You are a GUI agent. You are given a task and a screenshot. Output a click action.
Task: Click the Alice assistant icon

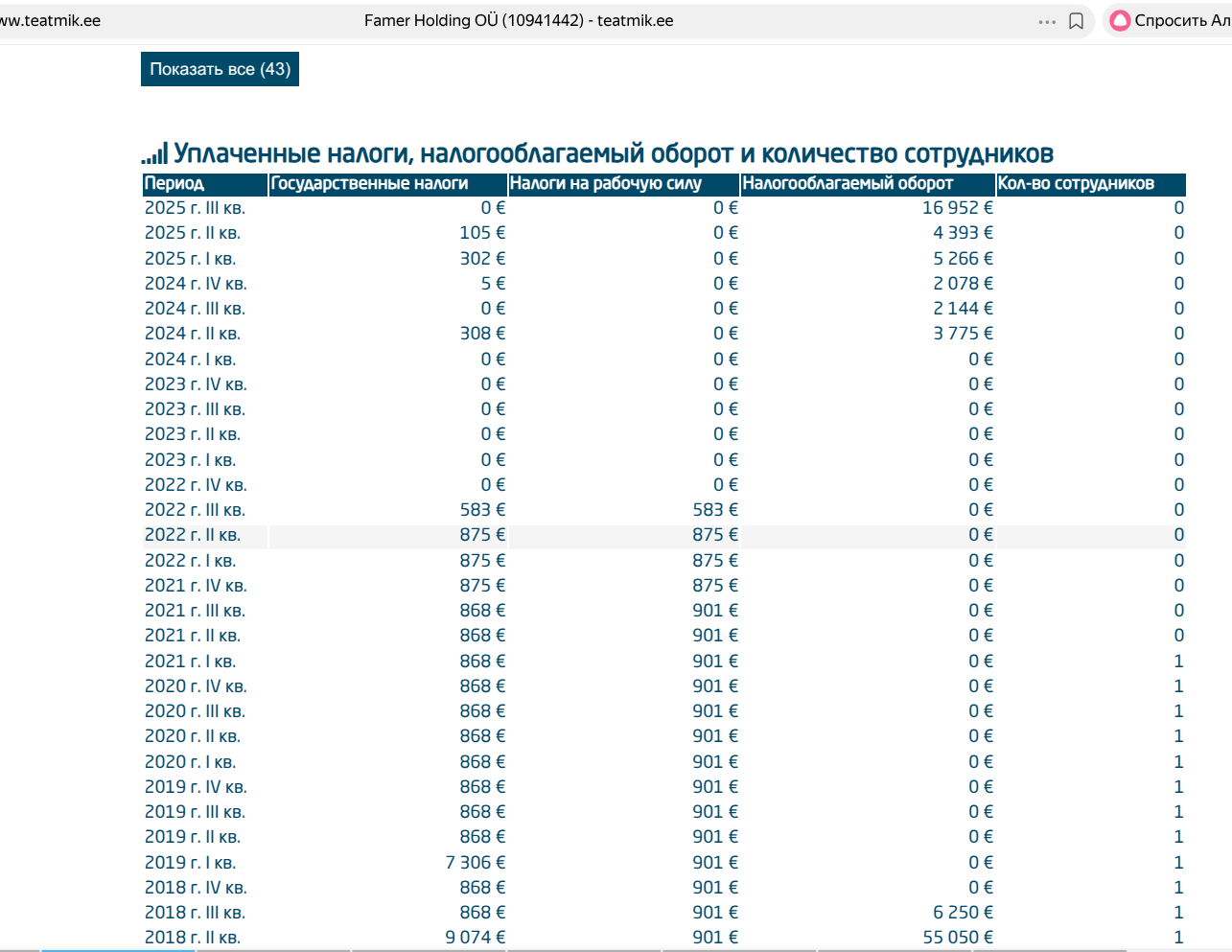pos(1120,20)
